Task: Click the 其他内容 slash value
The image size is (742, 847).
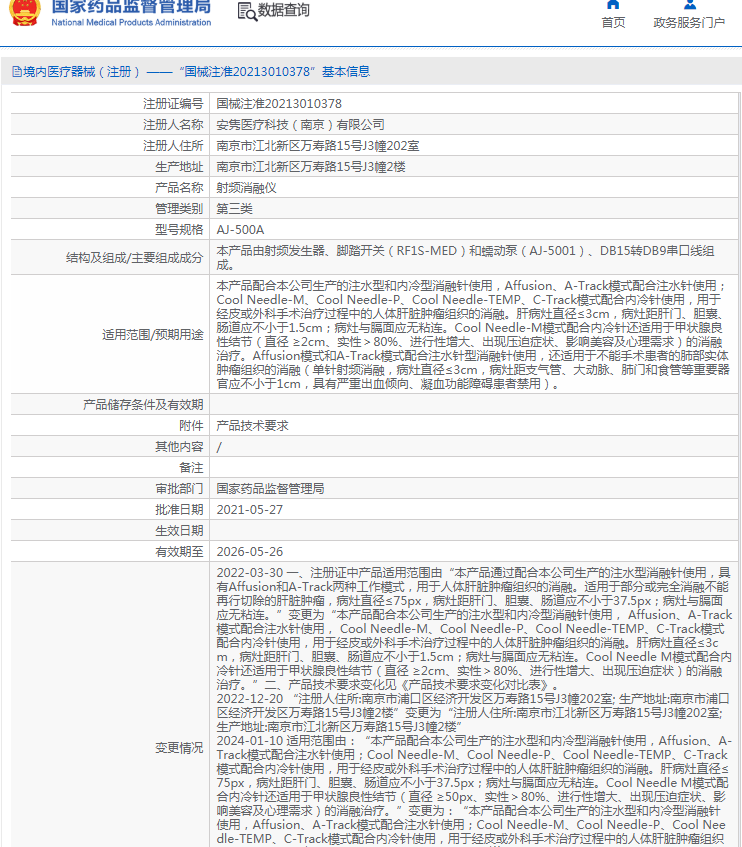Action: tap(219, 447)
